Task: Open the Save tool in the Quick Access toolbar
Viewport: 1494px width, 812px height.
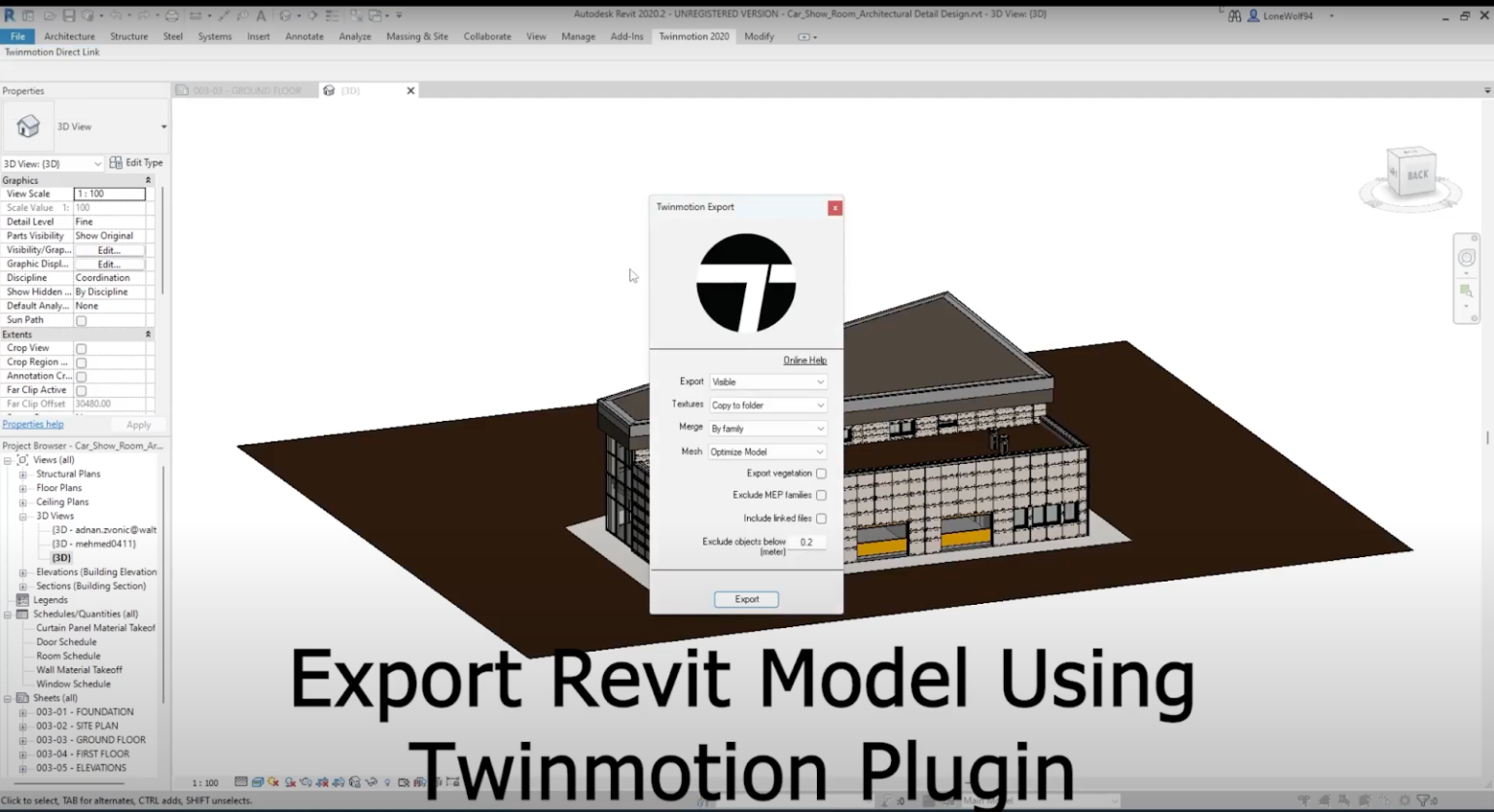Action: [68, 15]
